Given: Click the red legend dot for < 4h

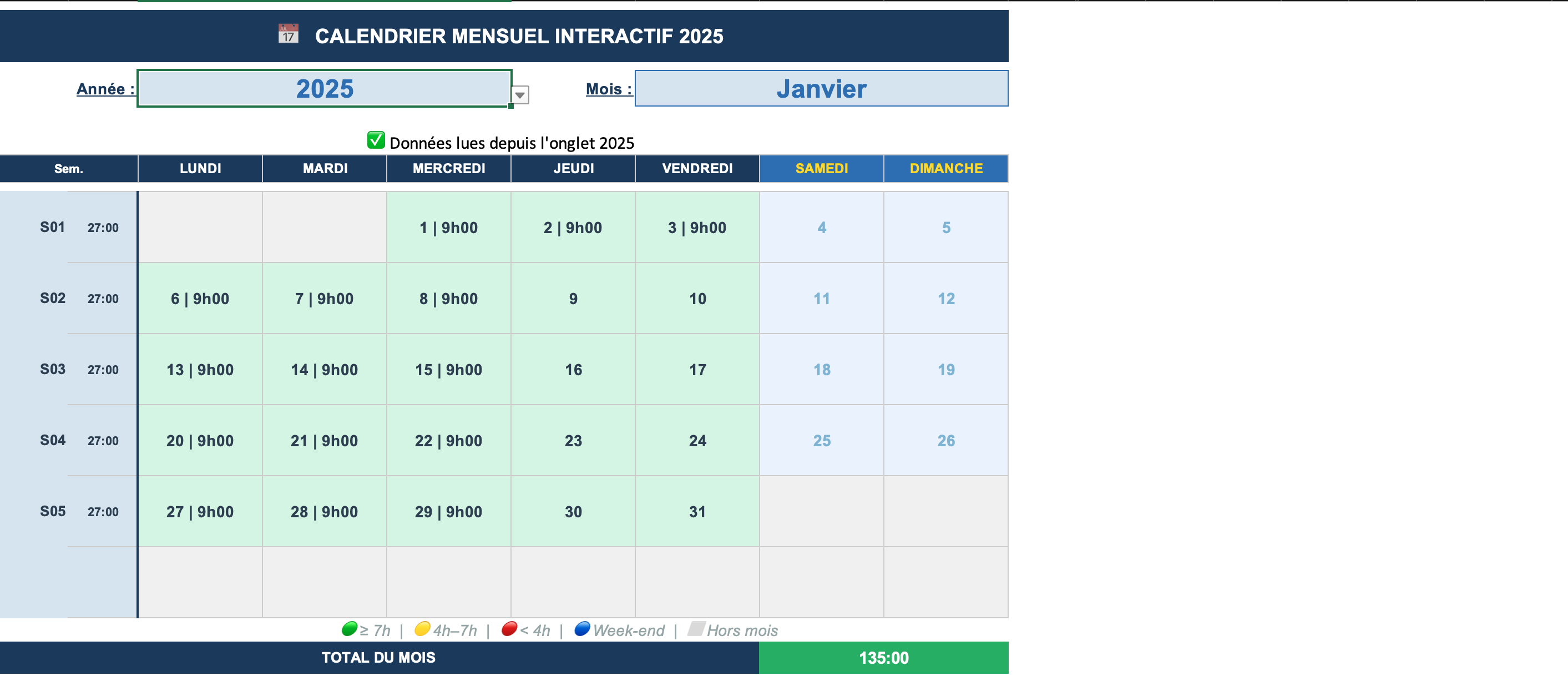Looking at the screenshot, I should [x=509, y=629].
